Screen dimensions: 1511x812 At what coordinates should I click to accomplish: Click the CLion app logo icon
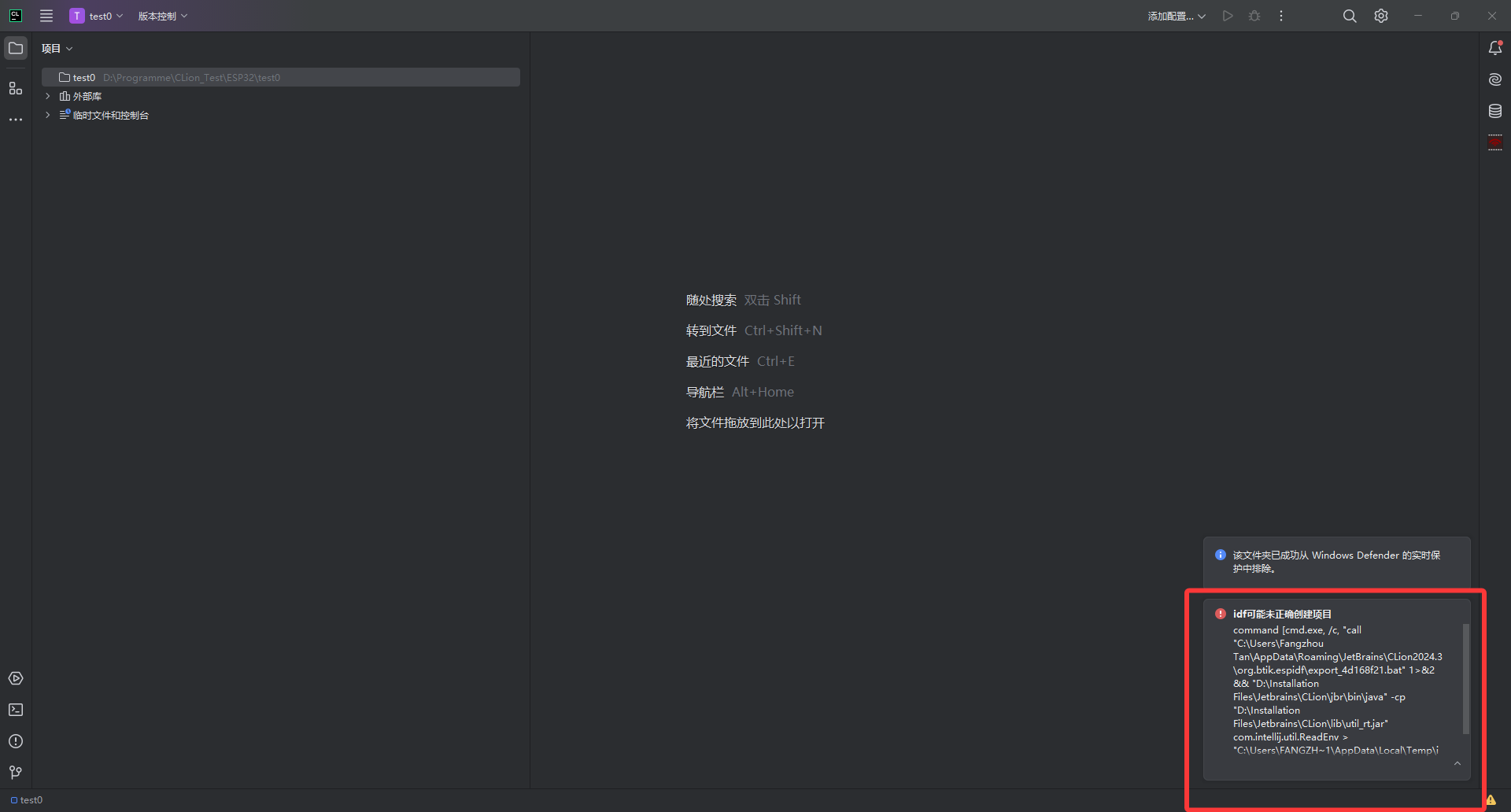(x=15, y=16)
